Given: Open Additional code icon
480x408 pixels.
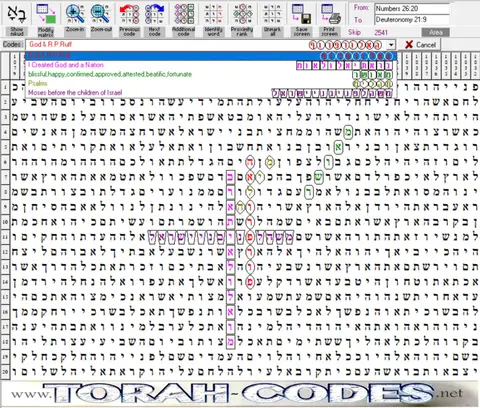Looking at the screenshot, I should point(184,14).
